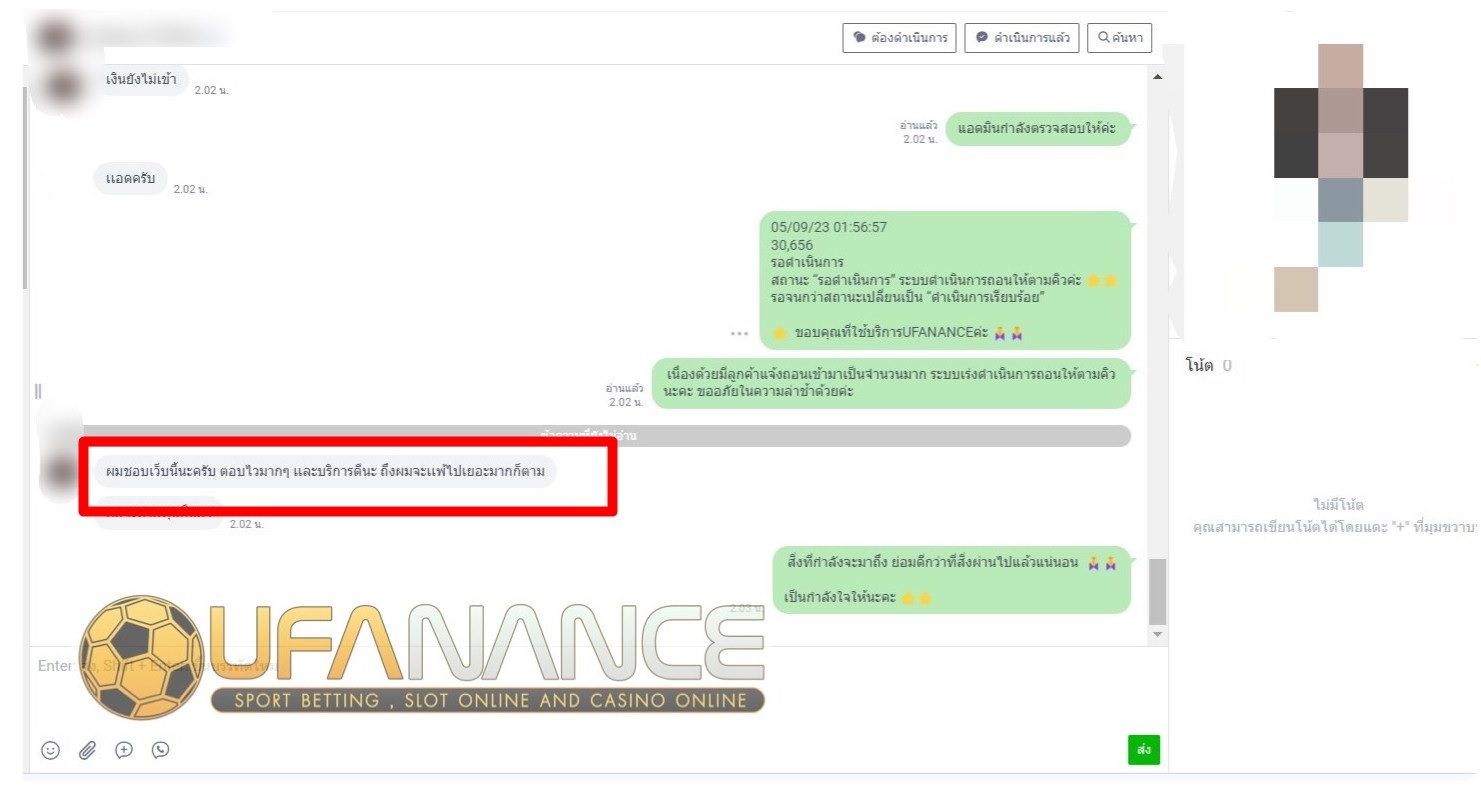Image resolution: width=1481 pixels, height=790 pixels.
Task: Click the three-dot options beside the withdrawal message
Action: coord(739,333)
